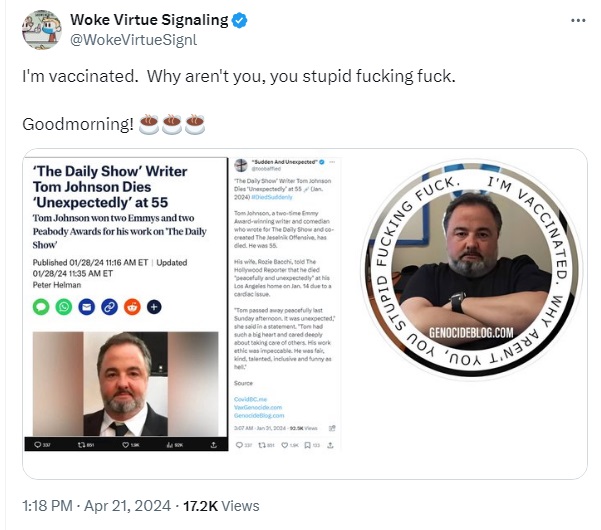Share article via email icon
Image resolution: width=601 pixels, height=530 pixels.
coord(86,306)
